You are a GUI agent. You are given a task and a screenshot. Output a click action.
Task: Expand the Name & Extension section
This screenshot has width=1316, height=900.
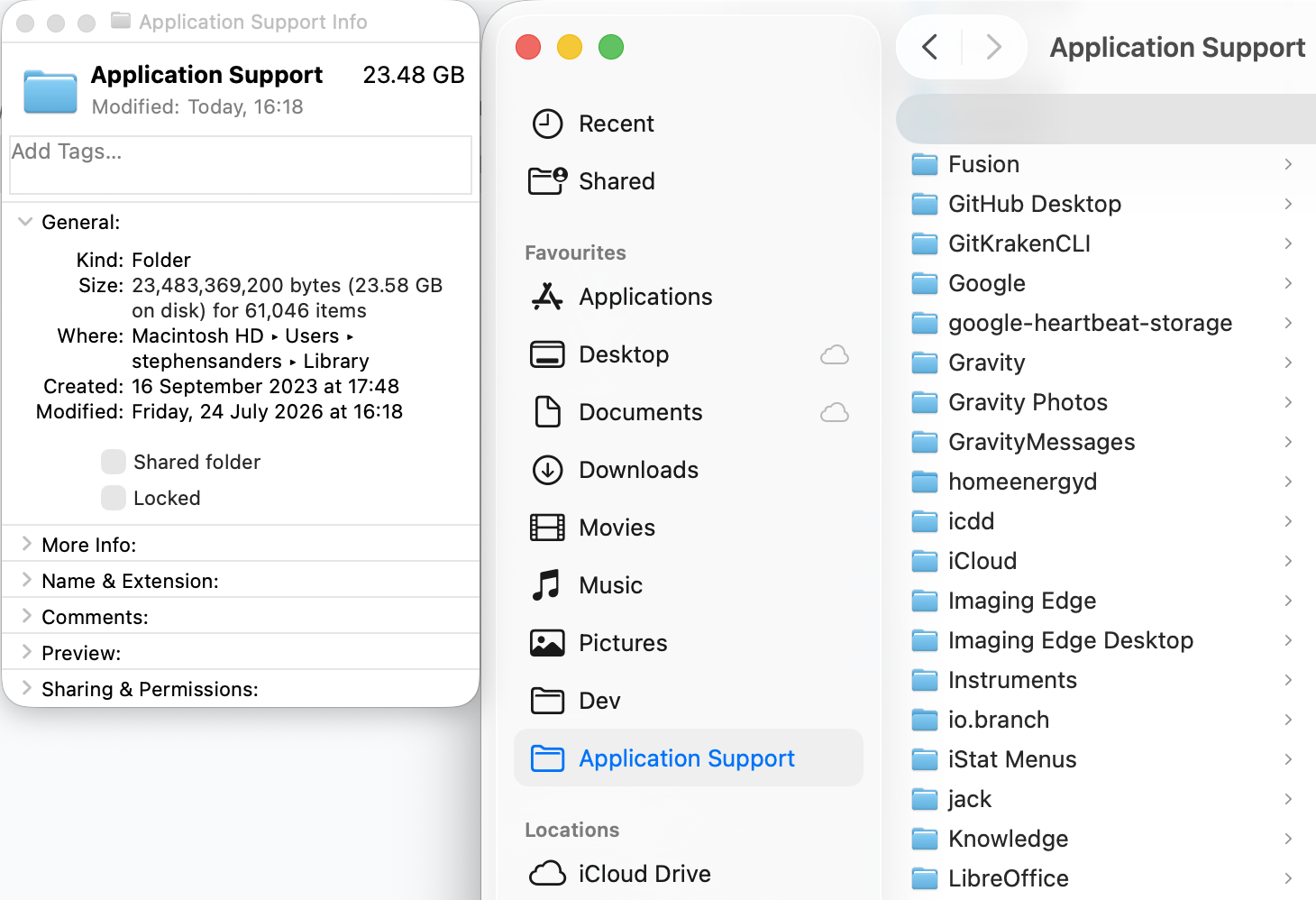coord(26,580)
